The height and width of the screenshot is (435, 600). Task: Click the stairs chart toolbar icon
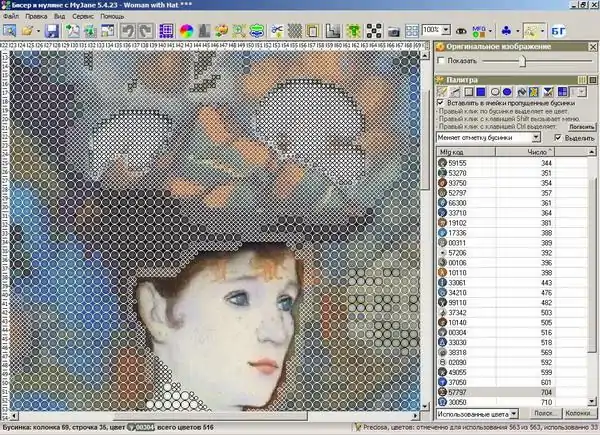tap(333, 31)
